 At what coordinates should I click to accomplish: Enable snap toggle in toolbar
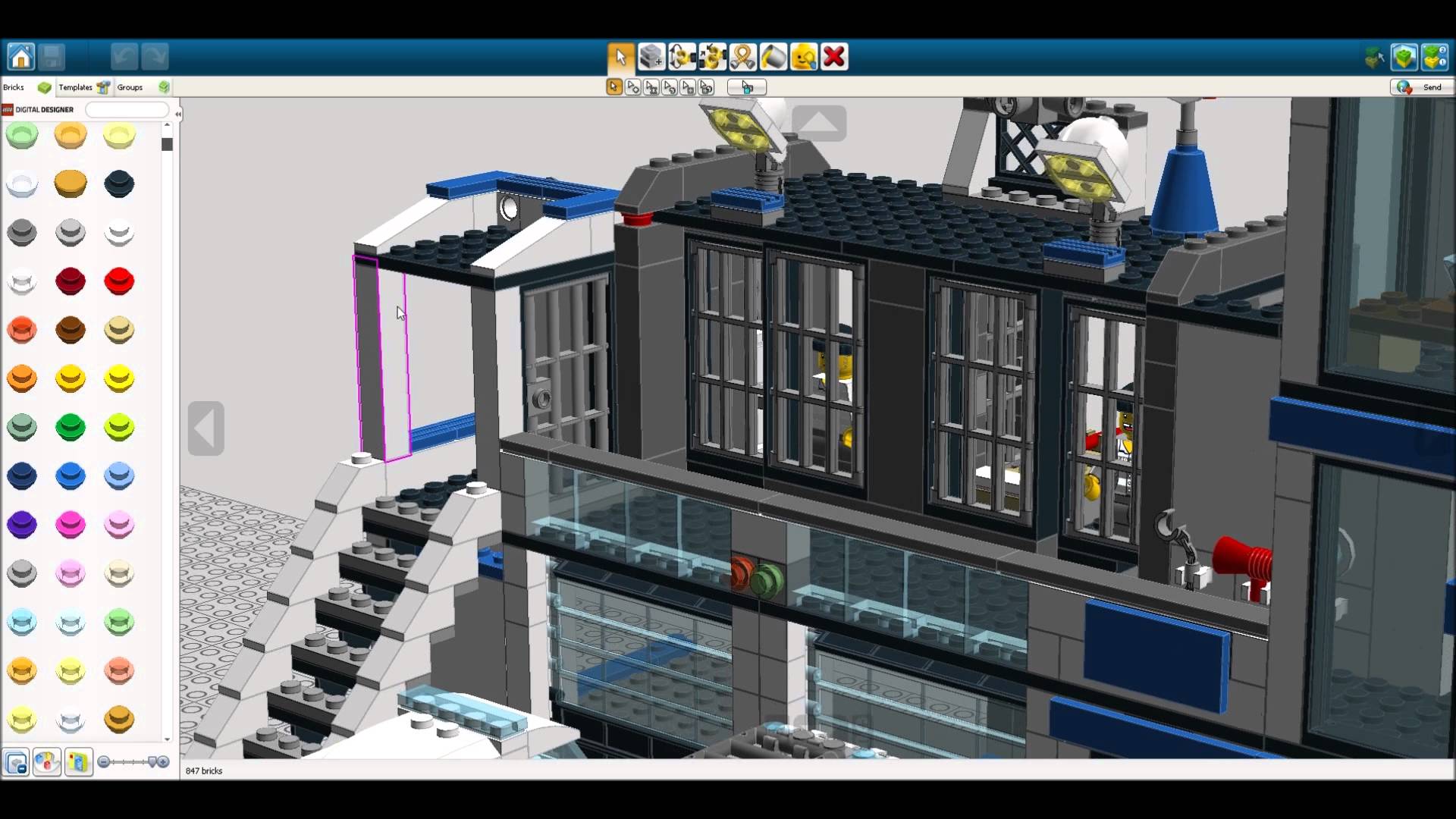(747, 88)
